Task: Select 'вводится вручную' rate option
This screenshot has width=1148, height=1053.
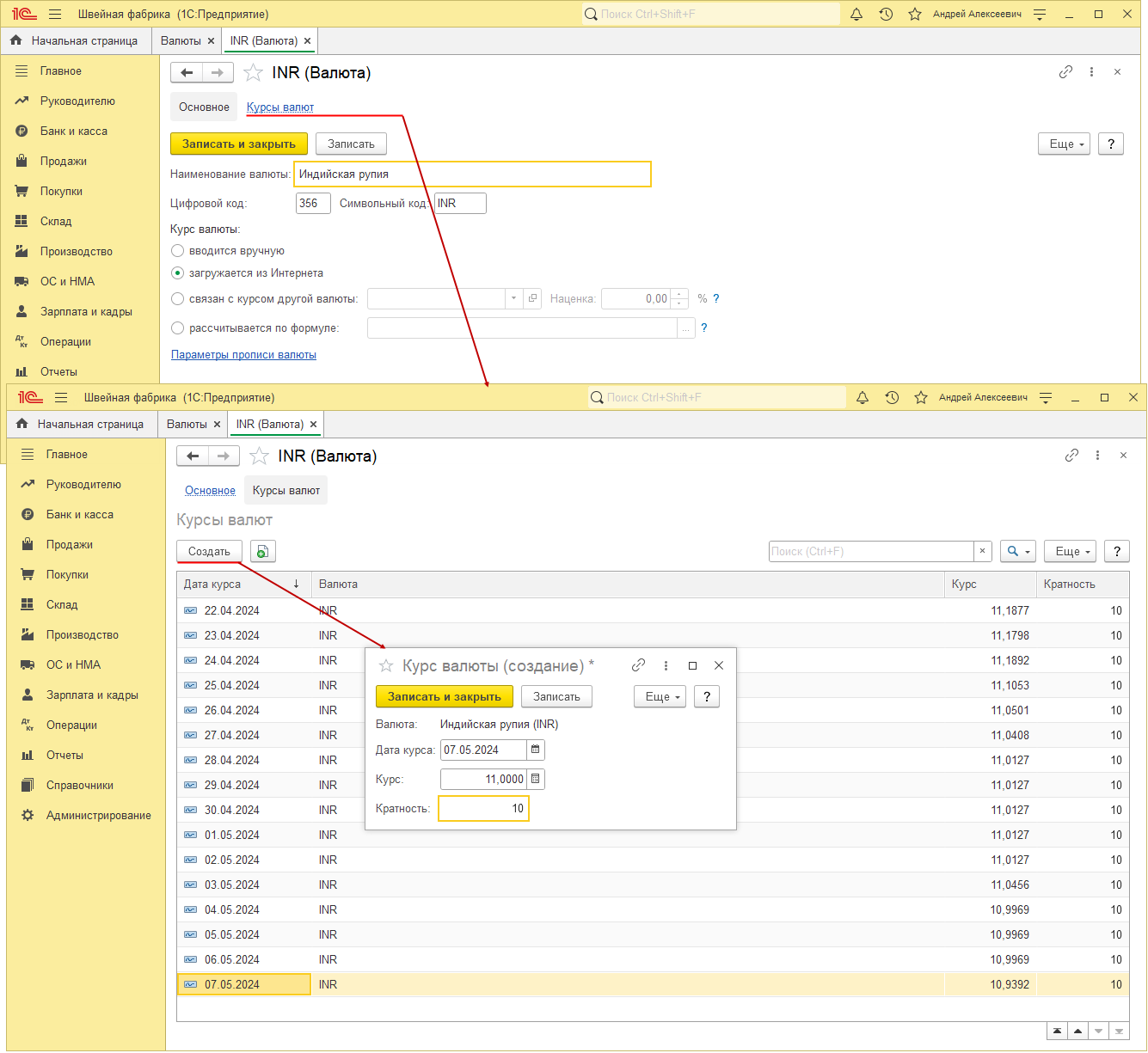Action: pyautogui.click(x=177, y=251)
